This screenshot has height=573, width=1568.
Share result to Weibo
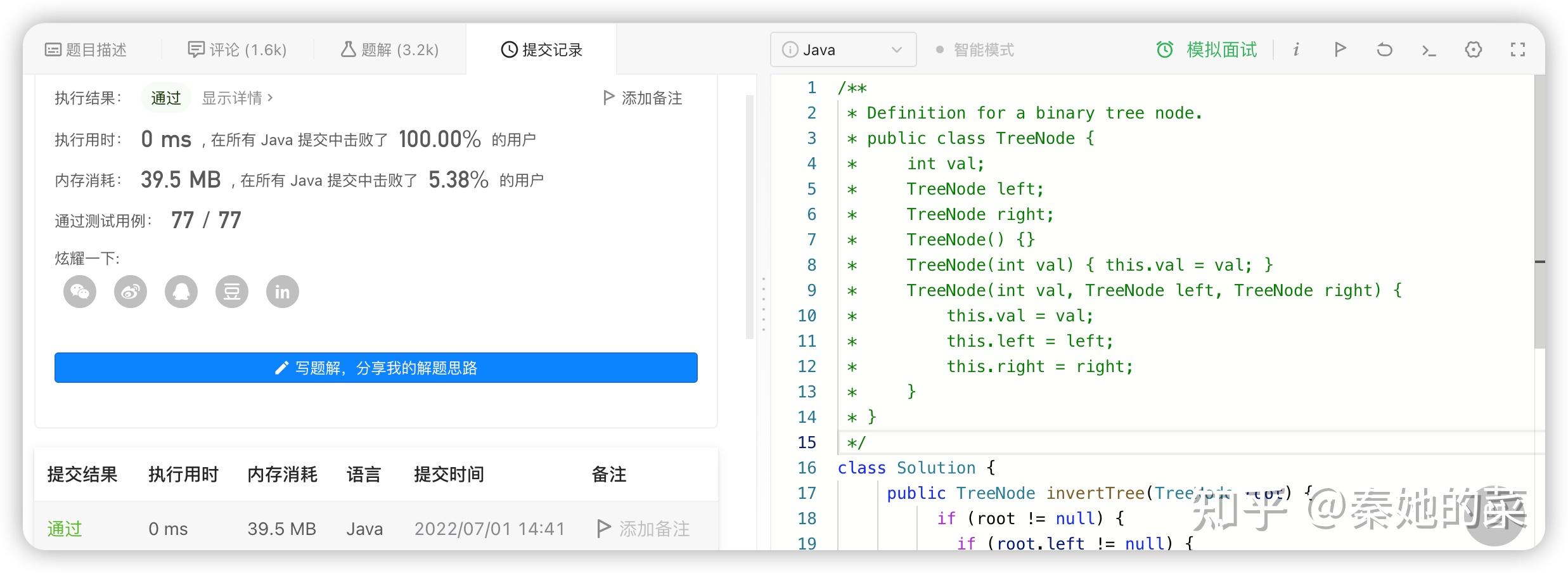[131, 292]
